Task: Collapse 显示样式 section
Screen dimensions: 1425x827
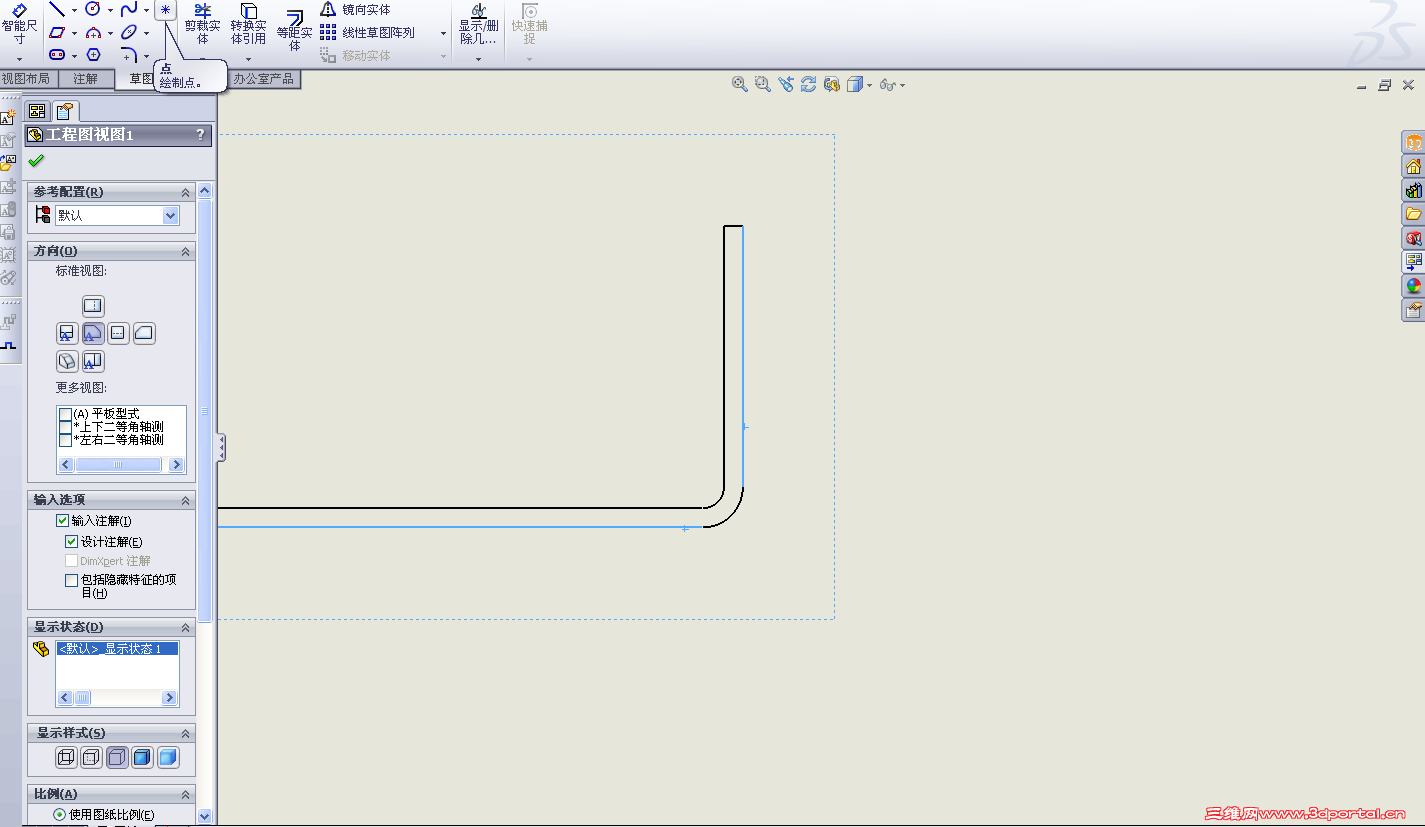Action: coord(185,733)
